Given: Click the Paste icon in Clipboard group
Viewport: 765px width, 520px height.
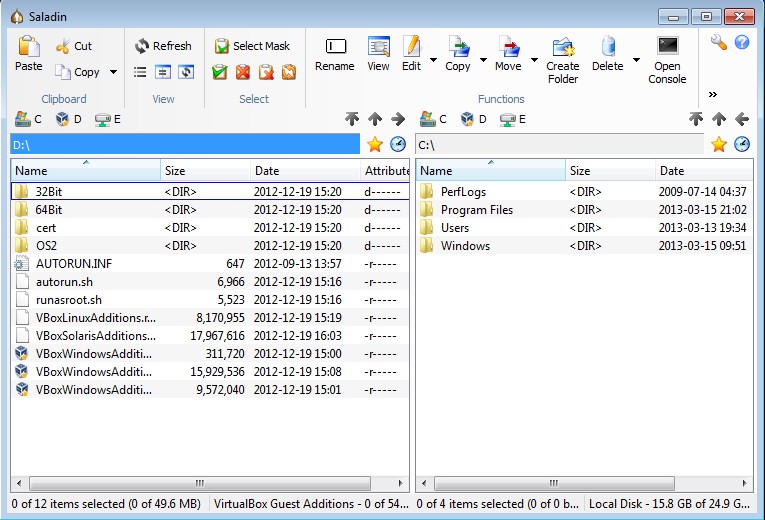Looking at the screenshot, I should pos(28,53).
